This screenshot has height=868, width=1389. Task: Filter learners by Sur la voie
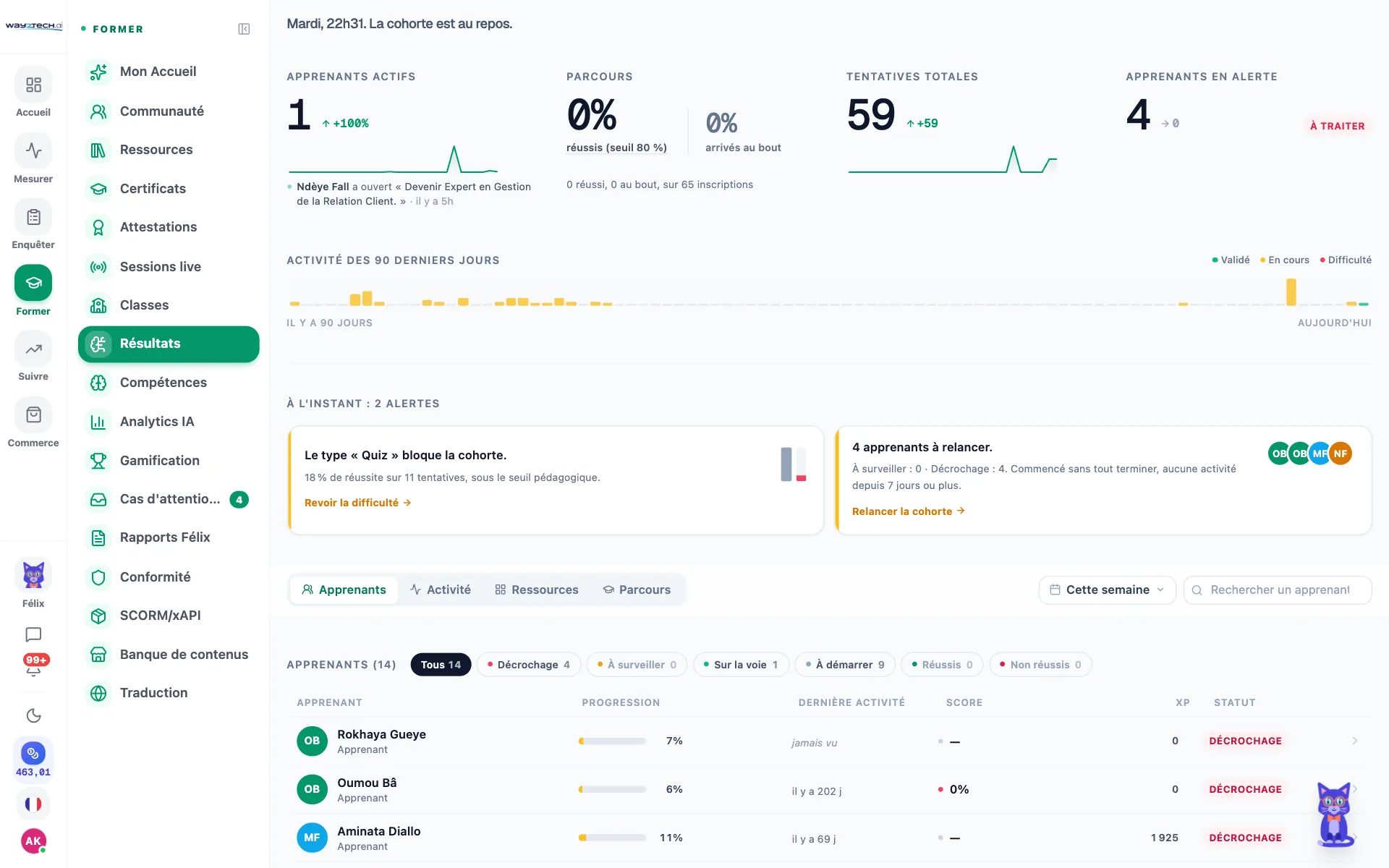(x=741, y=665)
